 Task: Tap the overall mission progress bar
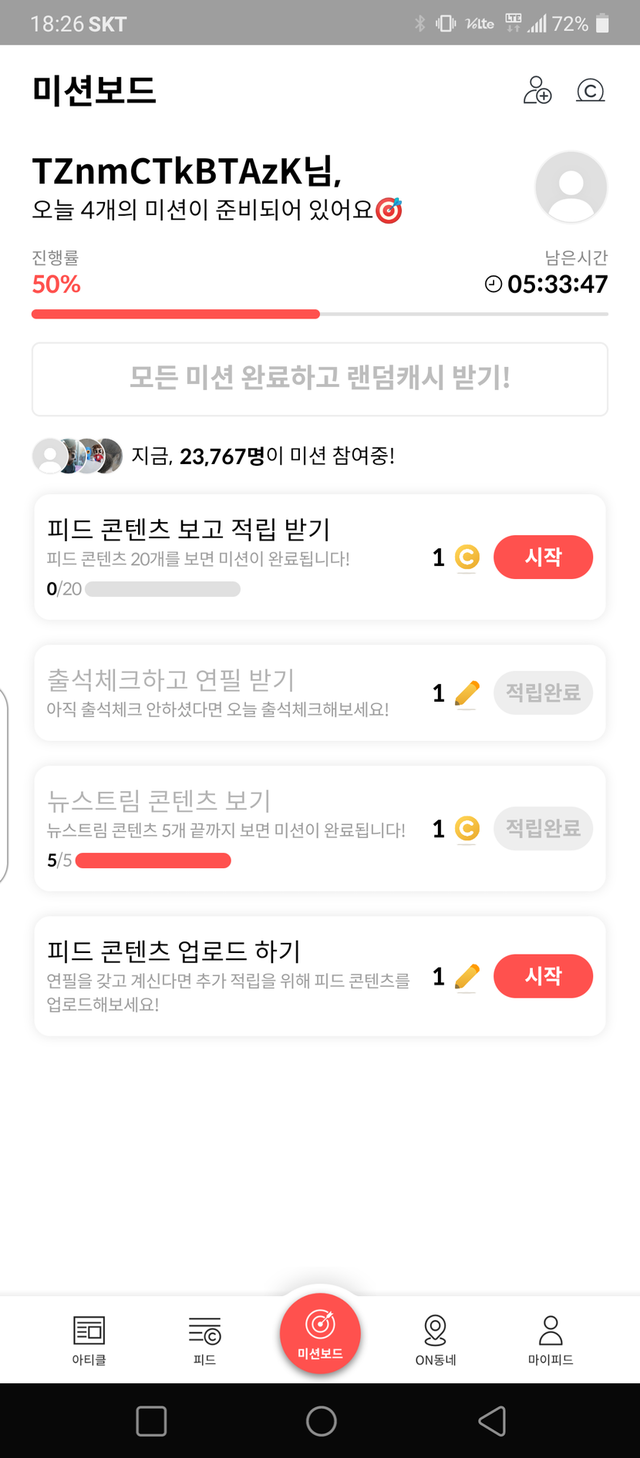tap(320, 314)
